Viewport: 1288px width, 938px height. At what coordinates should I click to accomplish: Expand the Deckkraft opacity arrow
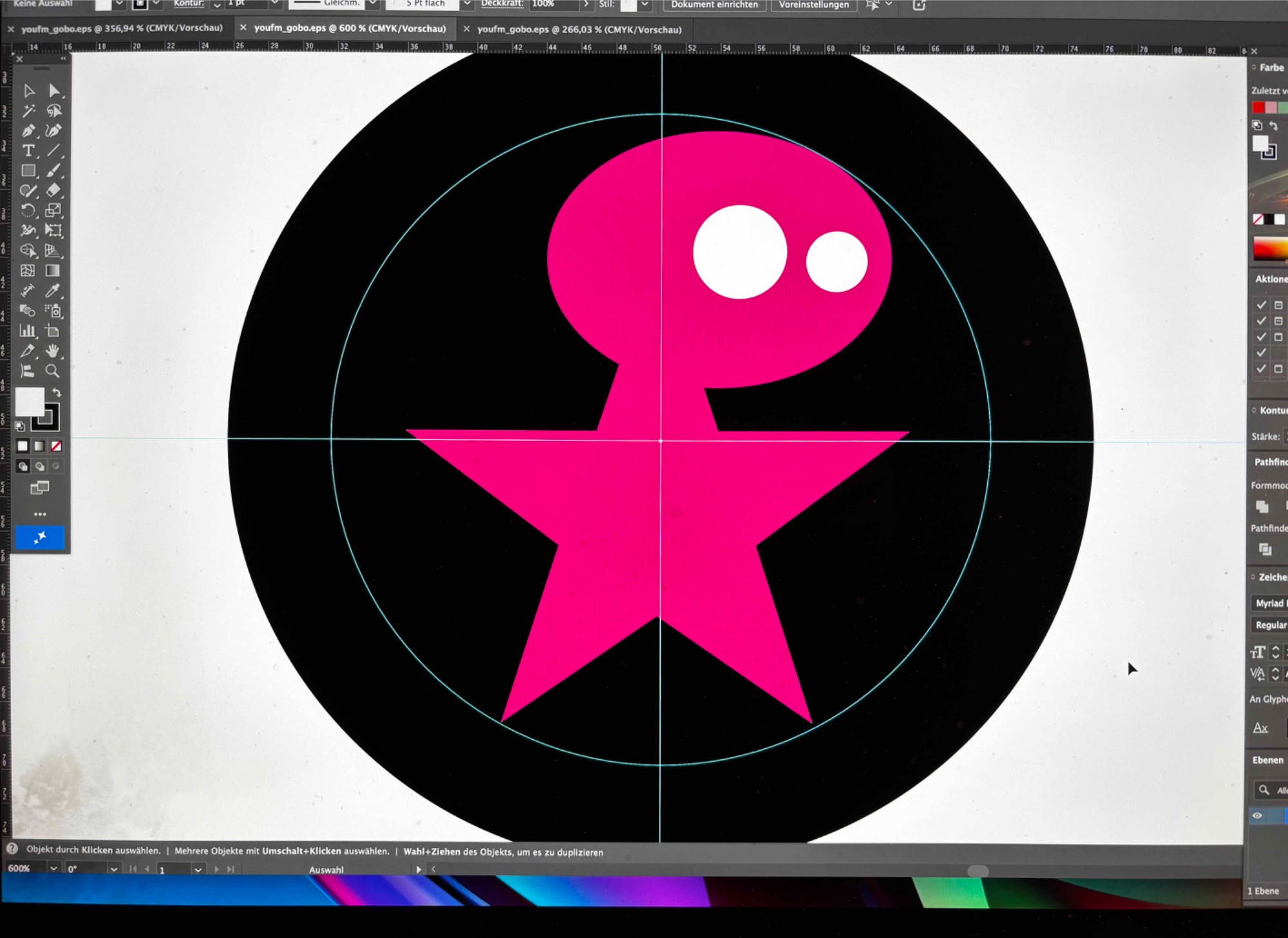pos(586,5)
